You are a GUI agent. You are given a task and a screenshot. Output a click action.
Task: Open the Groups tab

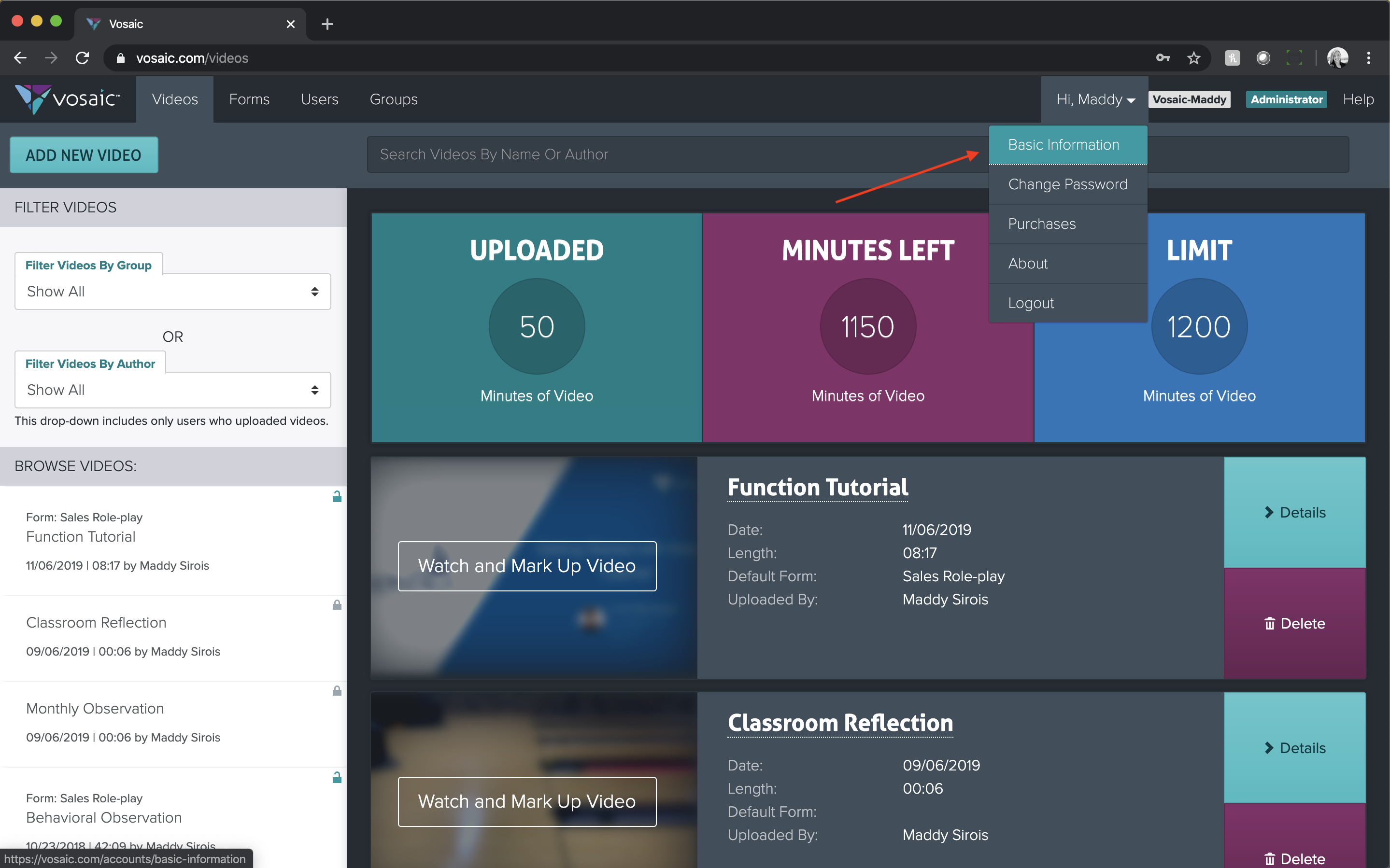click(394, 99)
